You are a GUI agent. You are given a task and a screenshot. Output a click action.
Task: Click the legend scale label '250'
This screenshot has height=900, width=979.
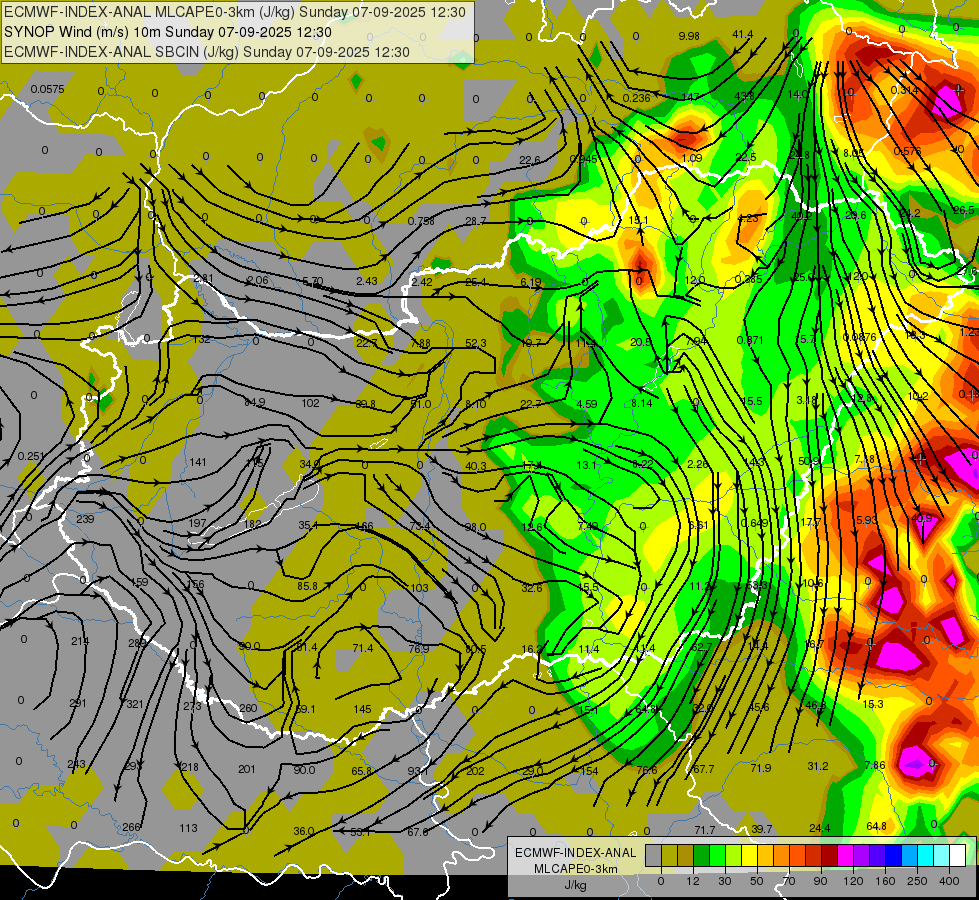click(x=917, y=881)
